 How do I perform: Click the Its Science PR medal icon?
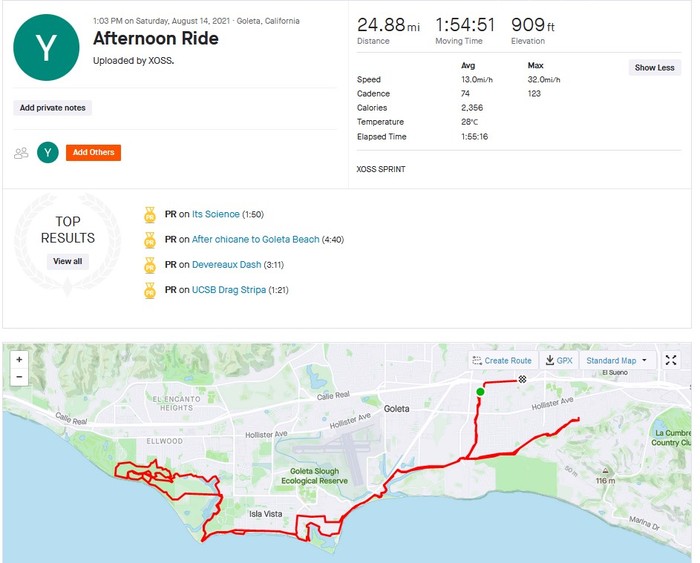tap(150, 214)
